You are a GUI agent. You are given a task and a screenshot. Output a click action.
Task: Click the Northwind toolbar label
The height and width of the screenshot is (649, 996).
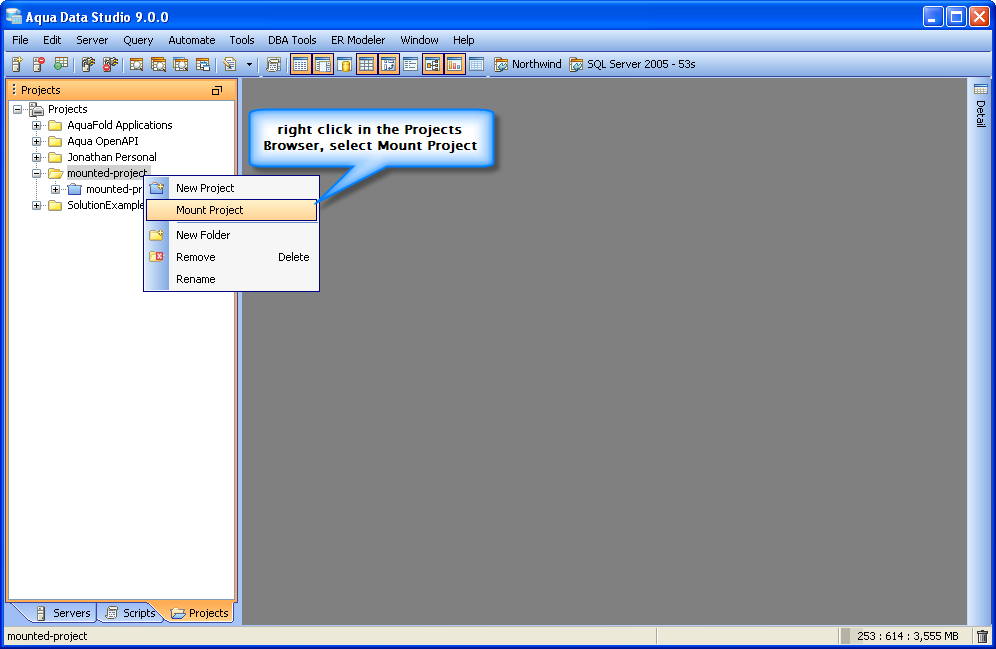tap(537, 64)
